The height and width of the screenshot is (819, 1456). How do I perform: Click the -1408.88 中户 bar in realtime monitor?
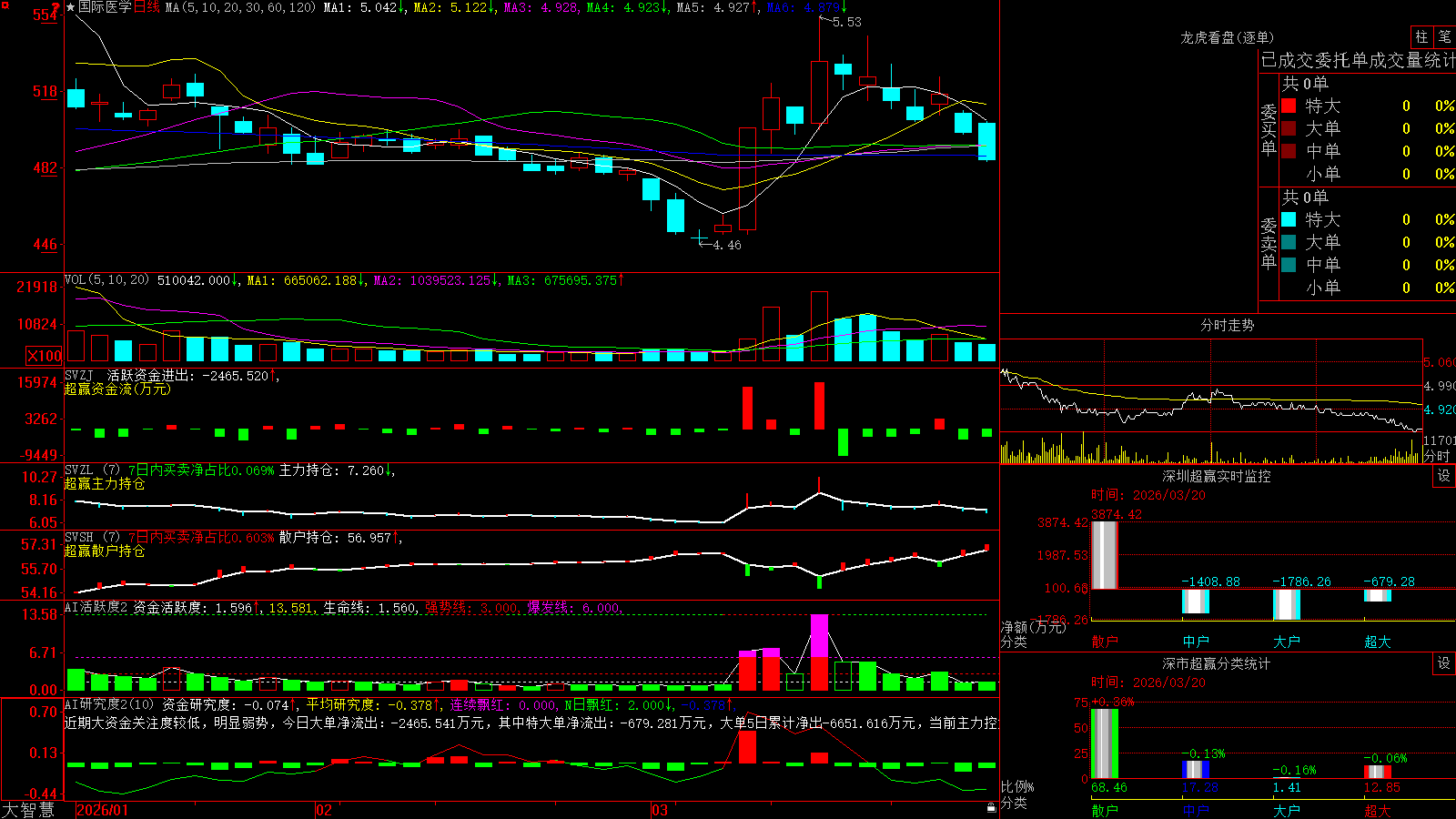point(1195,601)
